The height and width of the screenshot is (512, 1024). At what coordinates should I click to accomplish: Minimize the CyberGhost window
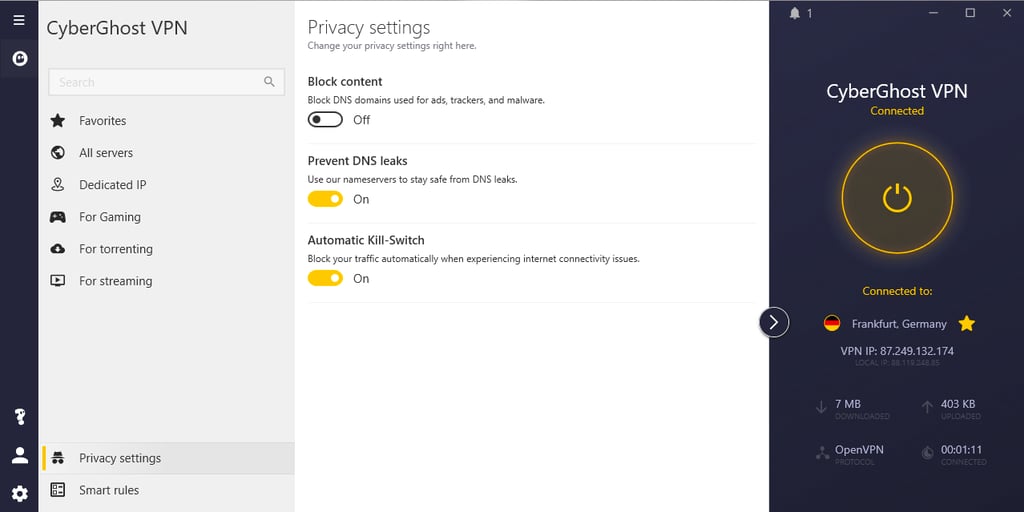pyautogui.click(x=934, y=13)
